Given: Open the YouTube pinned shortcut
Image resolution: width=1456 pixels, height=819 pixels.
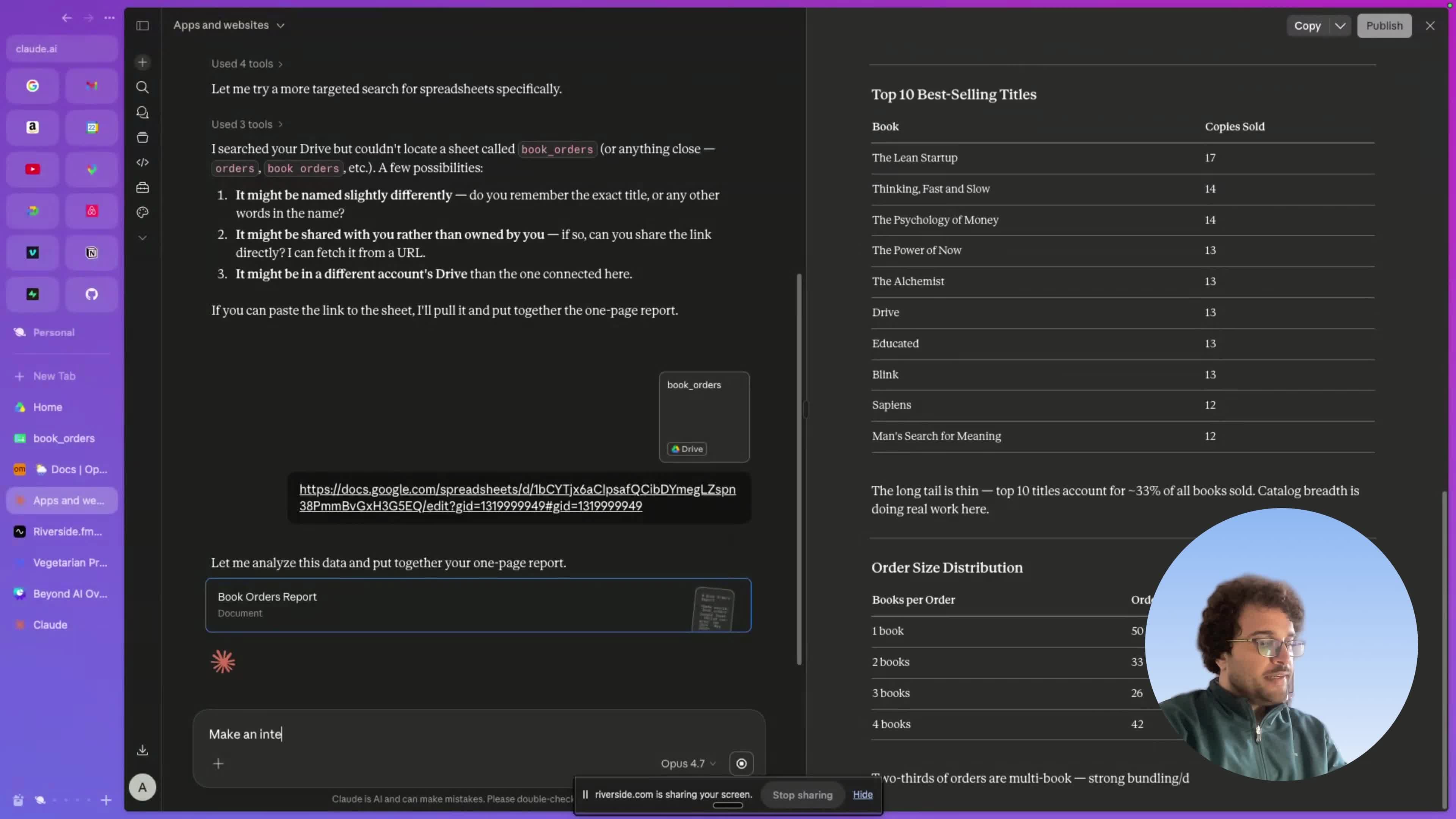Looking at the screenshot, I should (x=33, y=169).
